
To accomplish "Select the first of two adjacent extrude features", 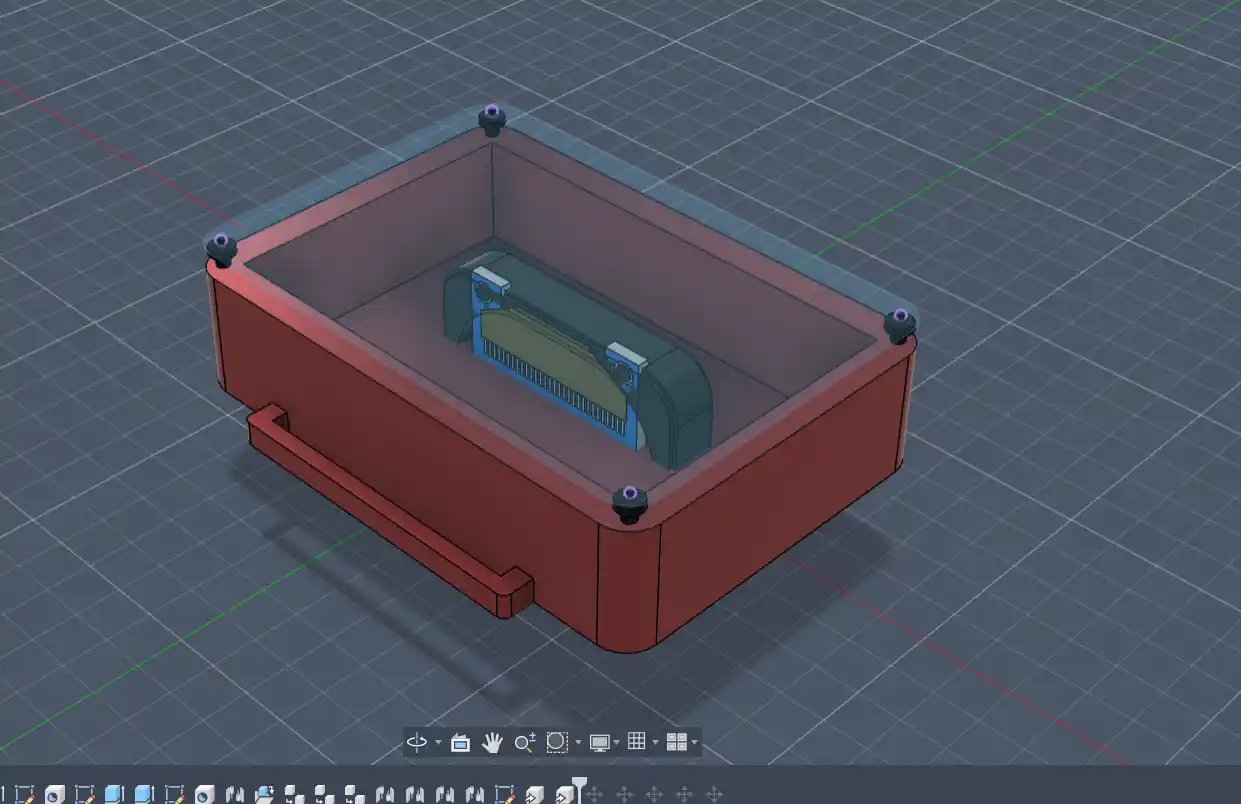I will click(115, 794).
